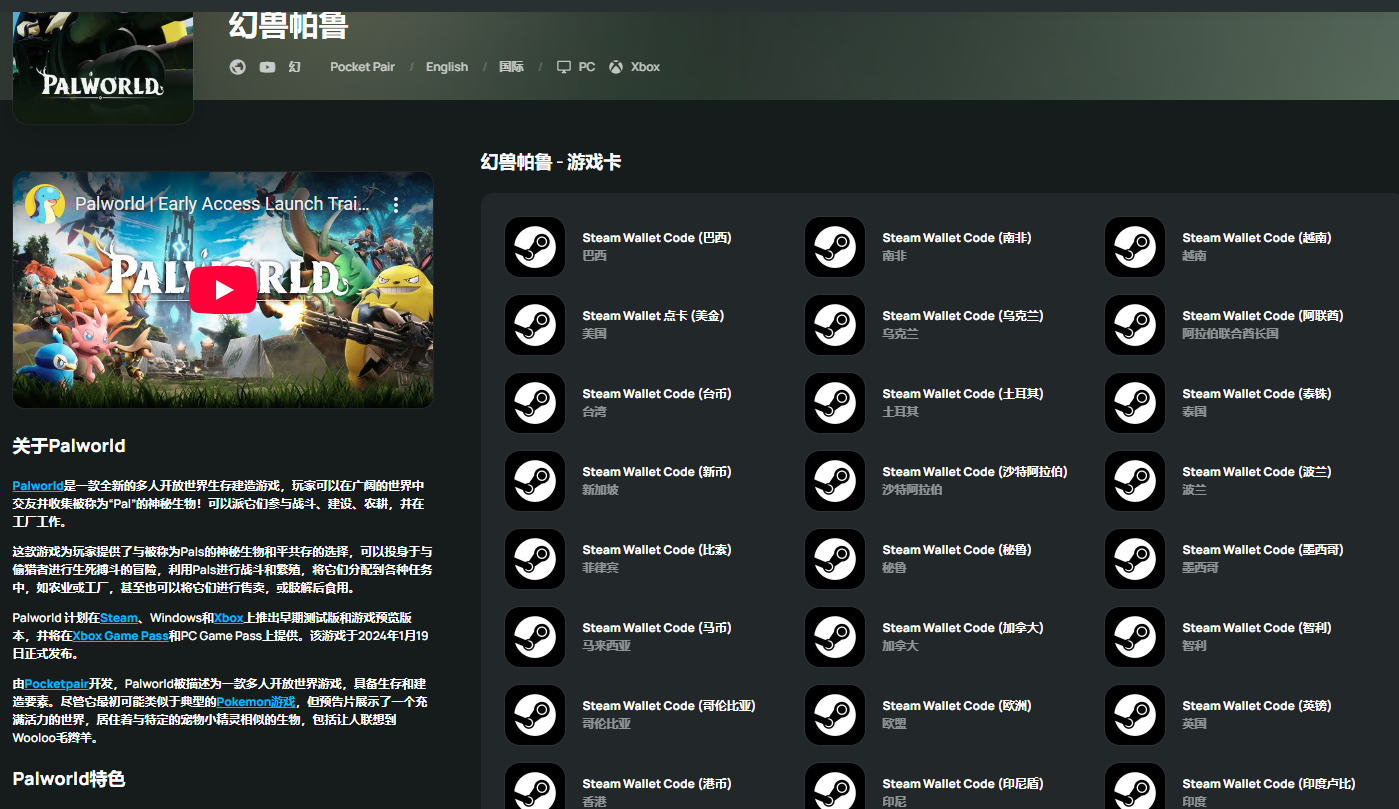The image size is (1399, 809).
Task: Click the Steam icon for Wallet Code (南非)
Action: tap(835, 247)
